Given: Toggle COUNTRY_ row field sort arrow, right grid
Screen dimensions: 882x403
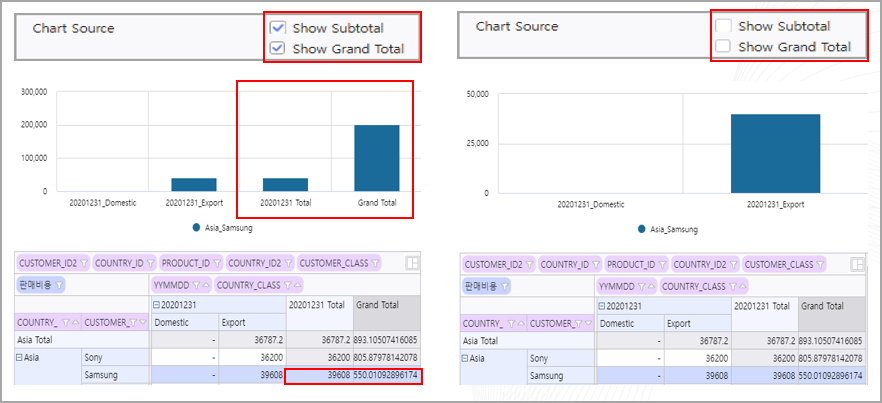Looking at the screenshot, I should tap(521, 324).
